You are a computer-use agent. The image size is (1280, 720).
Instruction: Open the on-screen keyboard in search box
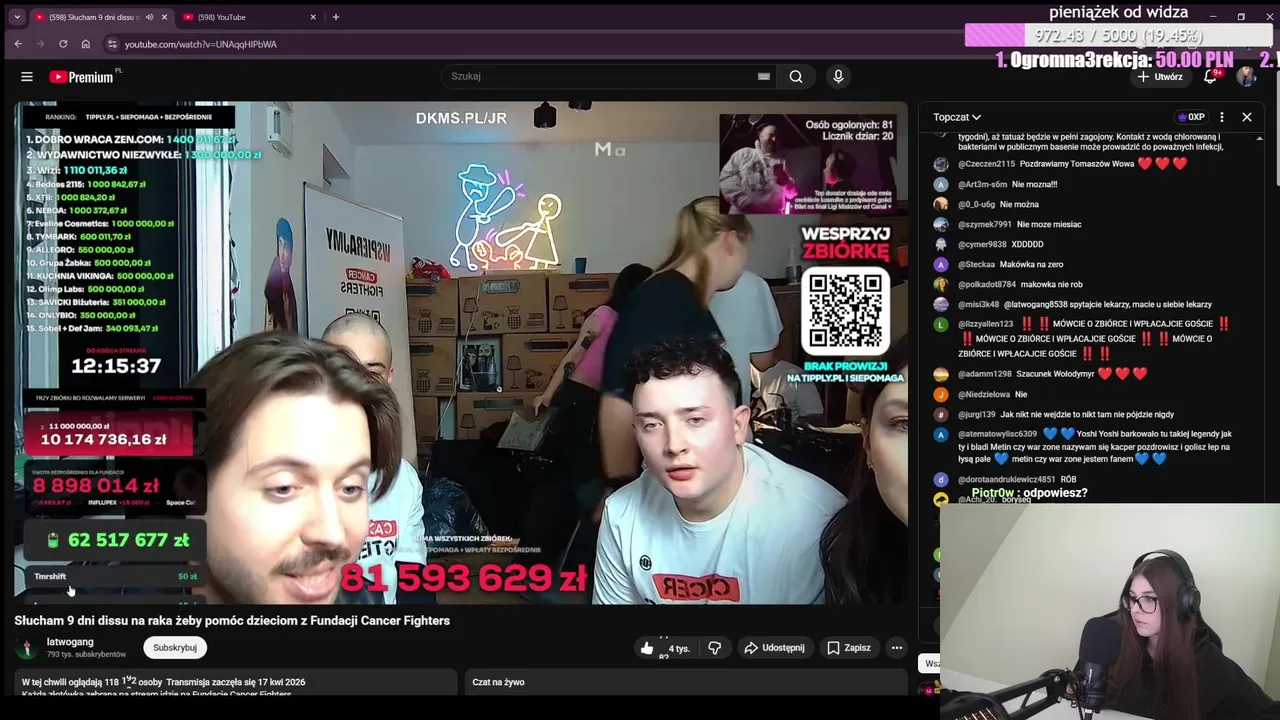pyautogui.click(x=763, y=76)
